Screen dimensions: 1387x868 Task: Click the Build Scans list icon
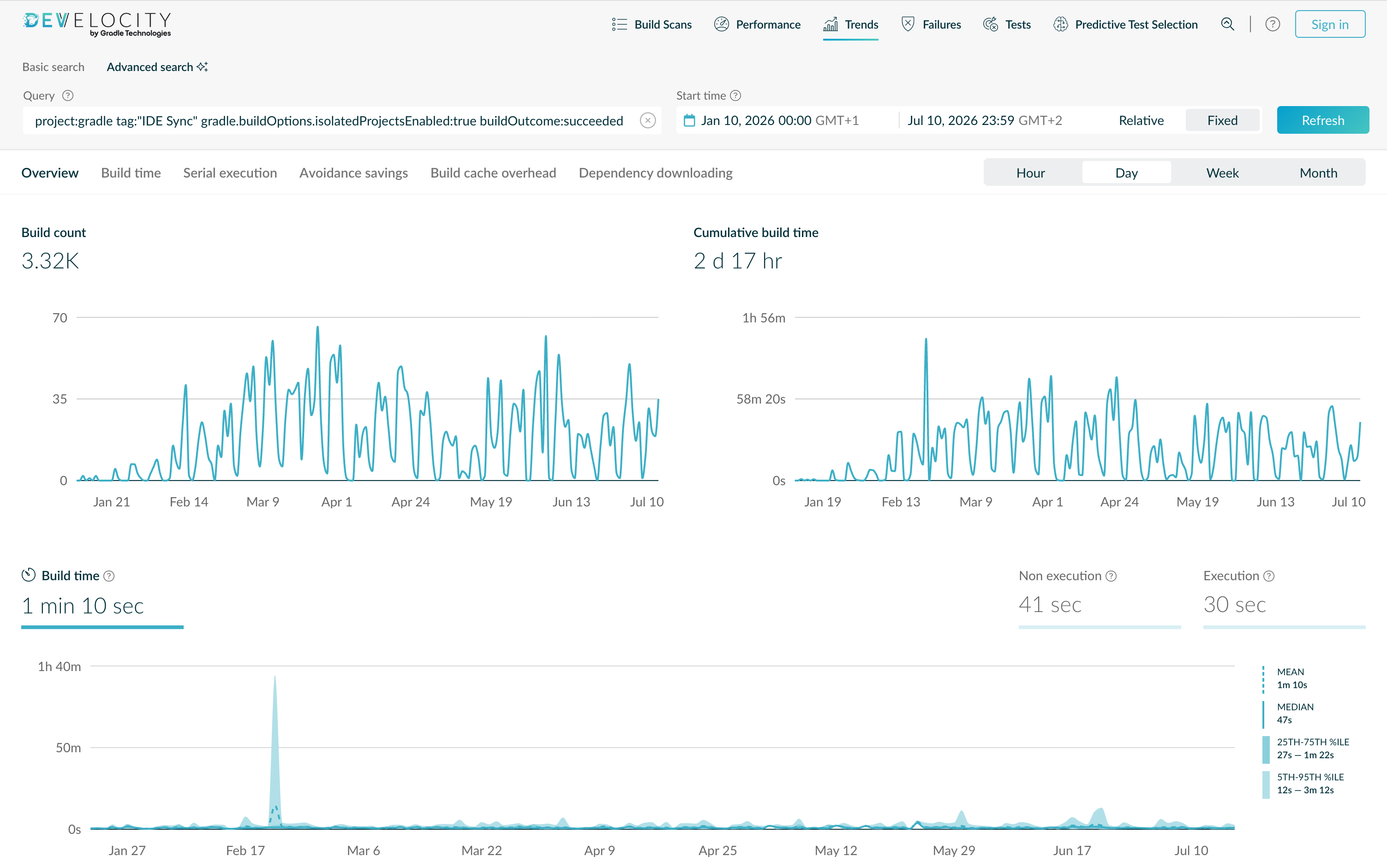pyautogui.click(x=619, y=24)
